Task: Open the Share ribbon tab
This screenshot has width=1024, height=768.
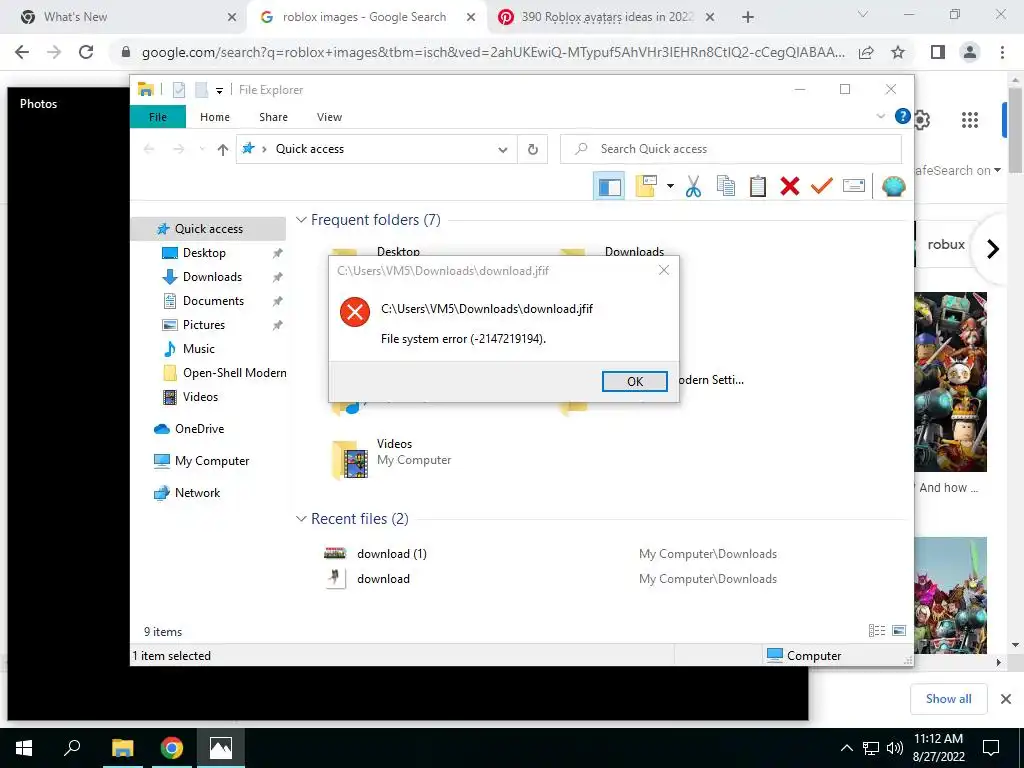Action: 273,117
